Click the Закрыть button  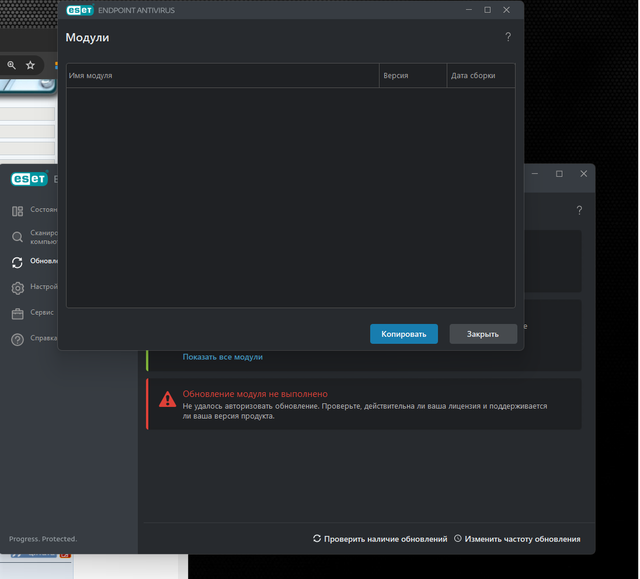point(483,334)
